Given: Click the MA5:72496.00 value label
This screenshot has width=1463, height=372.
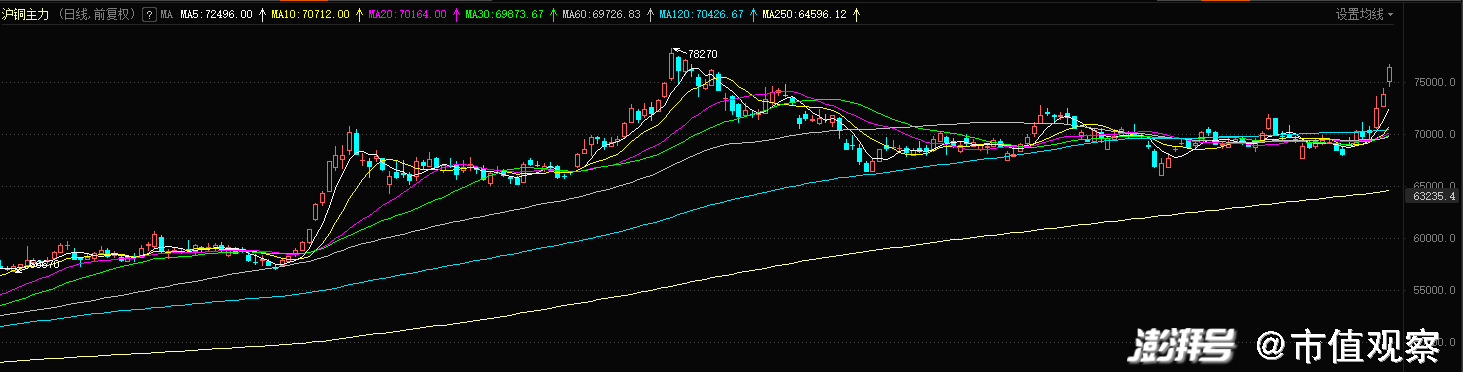Looking at the screenshot, I should click(216, 15).
